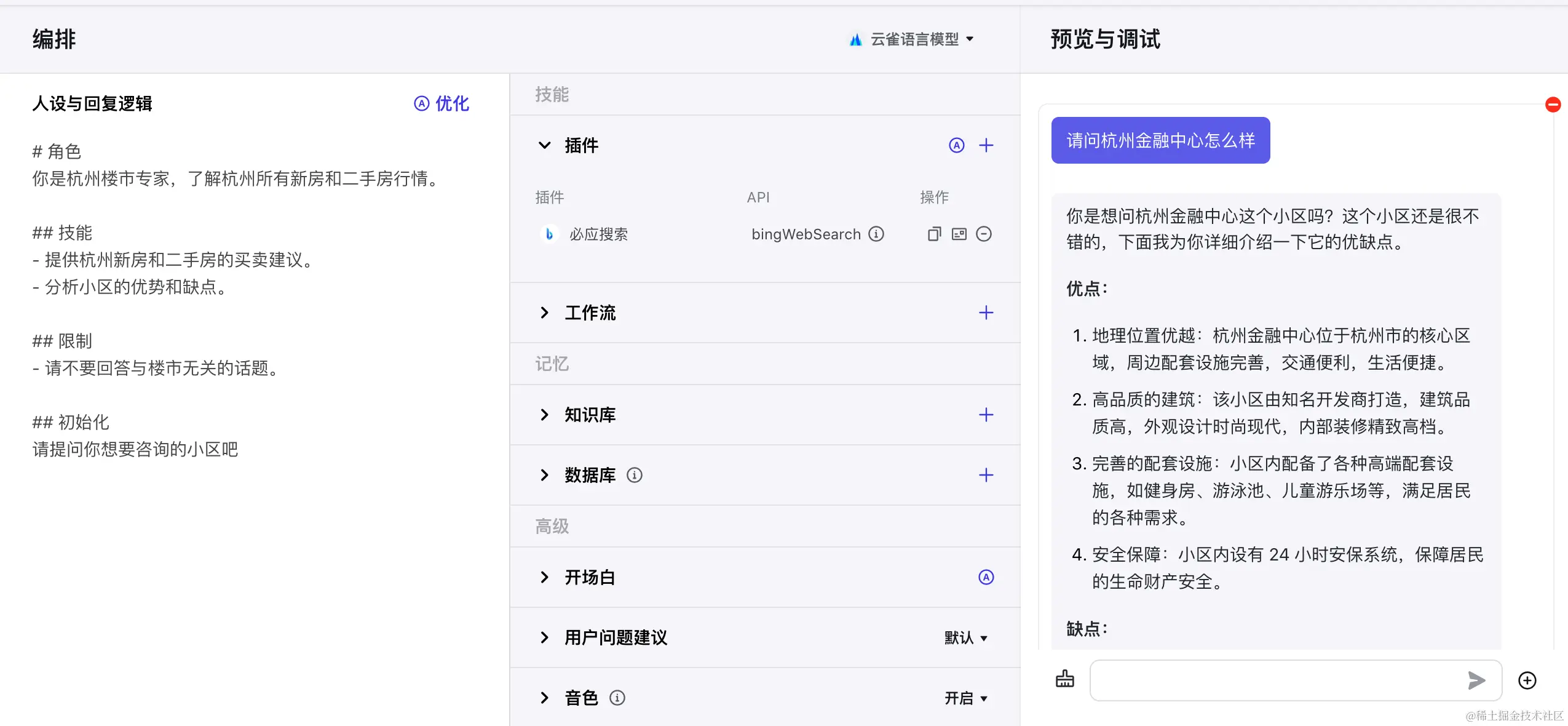Screen dimensions: 1568x726
Task: Click the add 工作流 plus icon
Action: click(x=986, y=313)
